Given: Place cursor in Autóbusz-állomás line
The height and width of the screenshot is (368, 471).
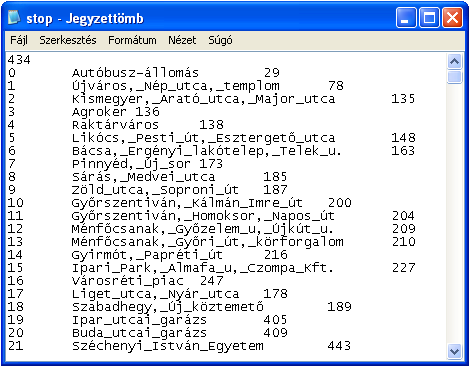Looking at the screenshot, I should pos(135,73).
